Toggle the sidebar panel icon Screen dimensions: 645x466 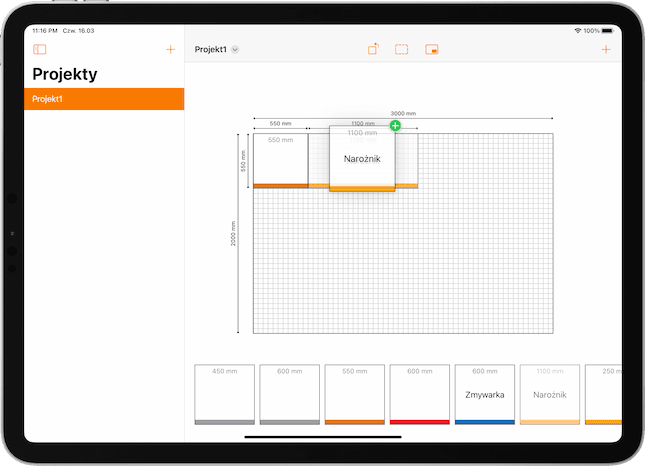(x=39, y=49)
